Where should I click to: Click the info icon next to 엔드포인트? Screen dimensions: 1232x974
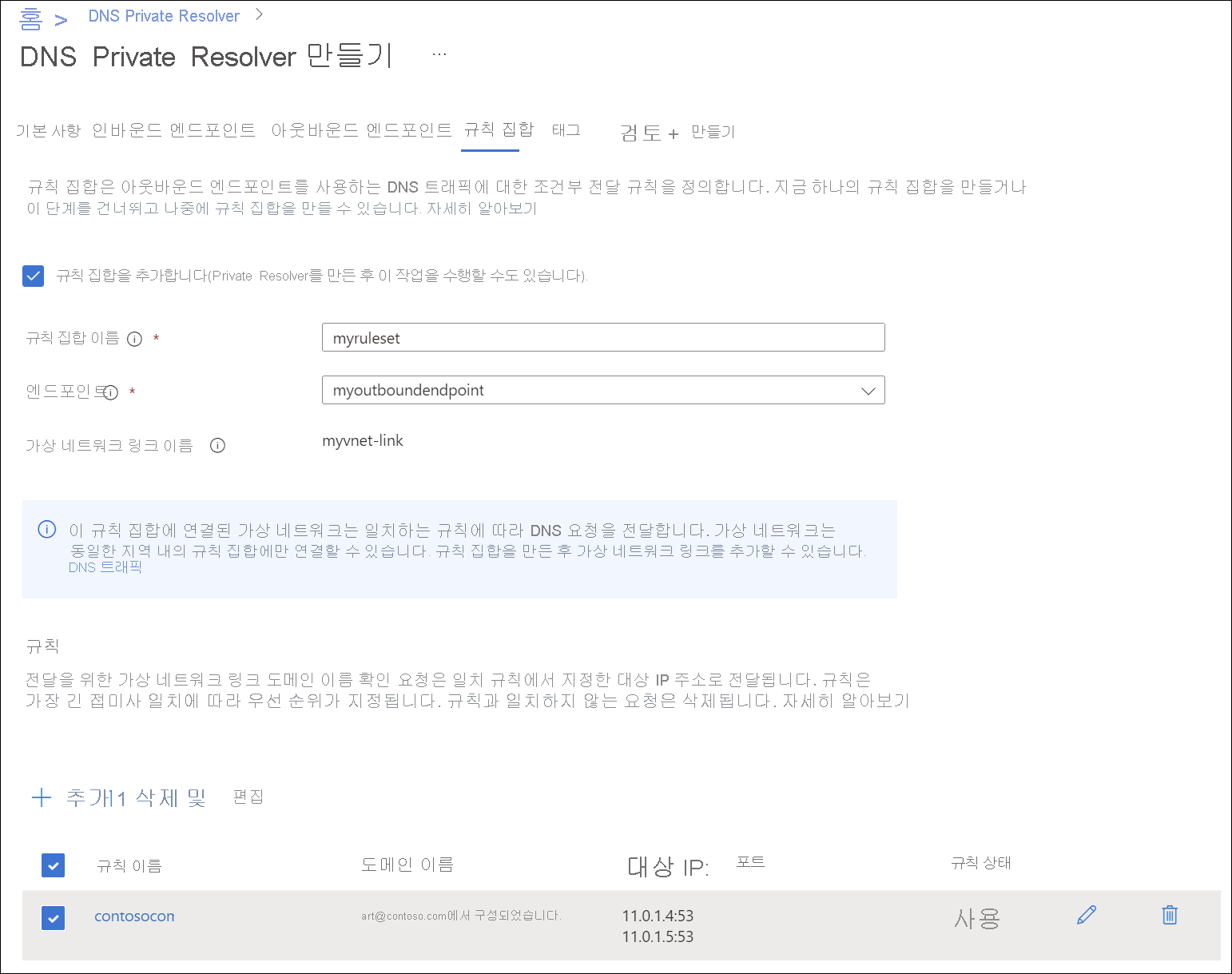point(111,392)
